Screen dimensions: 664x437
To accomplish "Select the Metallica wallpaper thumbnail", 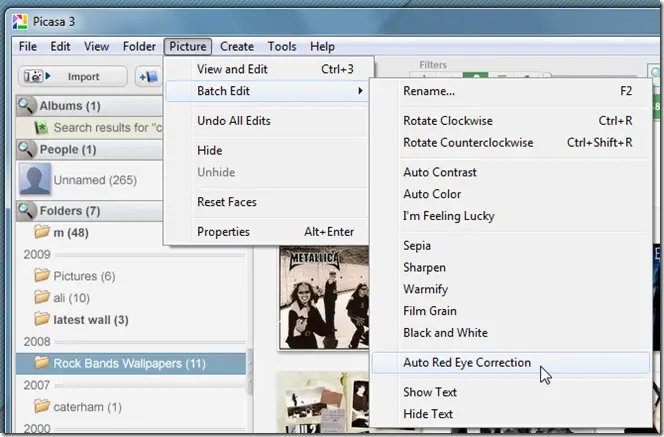I will click(324, 298).
